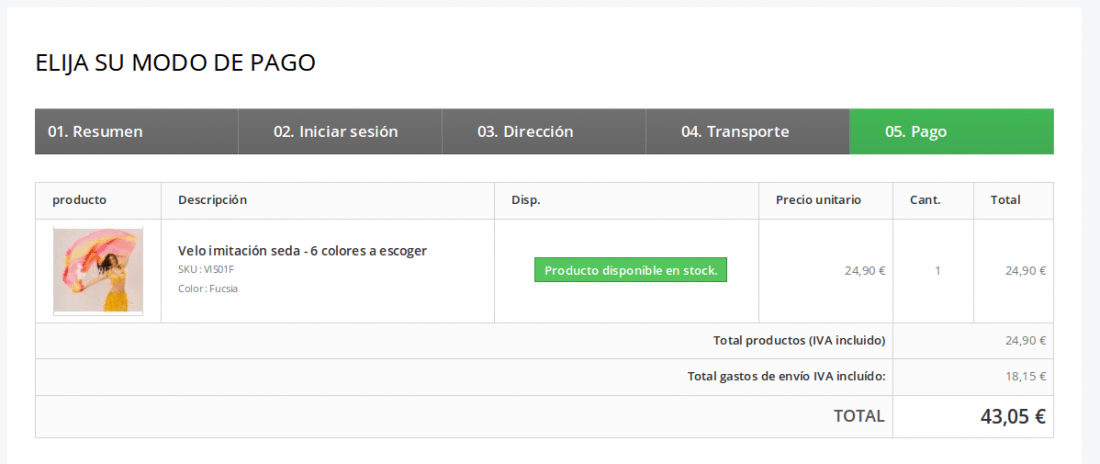Viewport: 1100px width, 464px height.
Task: Click the active 05. Pago step
Action: [951, 131]
